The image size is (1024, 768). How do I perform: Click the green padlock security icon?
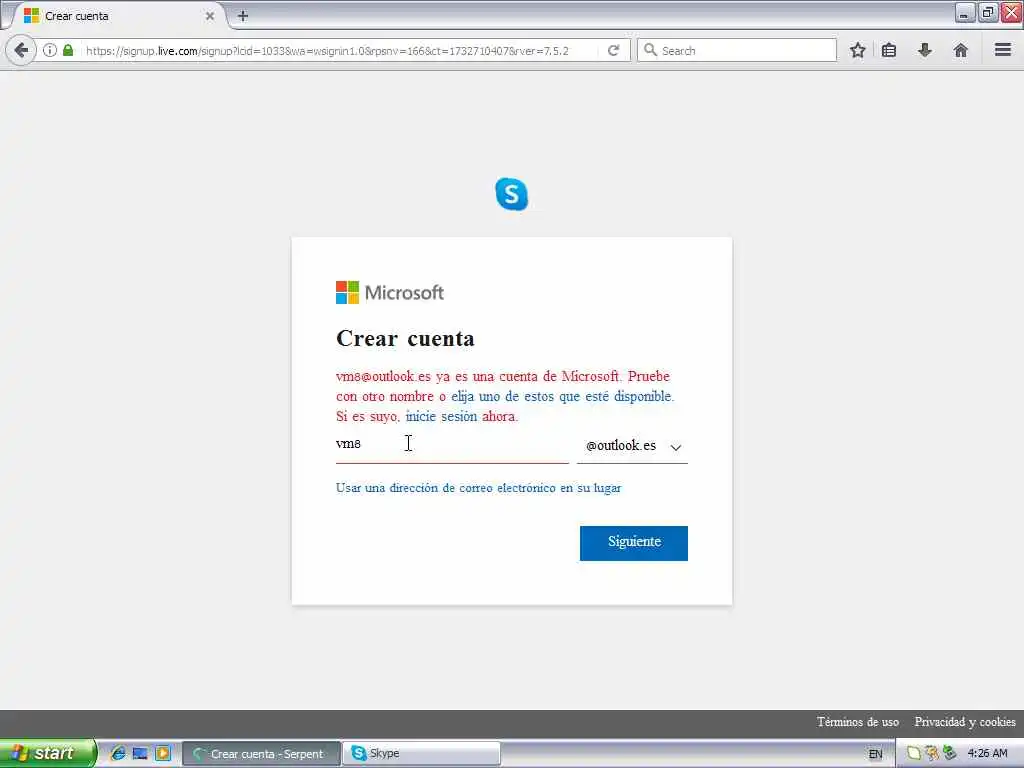coord(68,50)
